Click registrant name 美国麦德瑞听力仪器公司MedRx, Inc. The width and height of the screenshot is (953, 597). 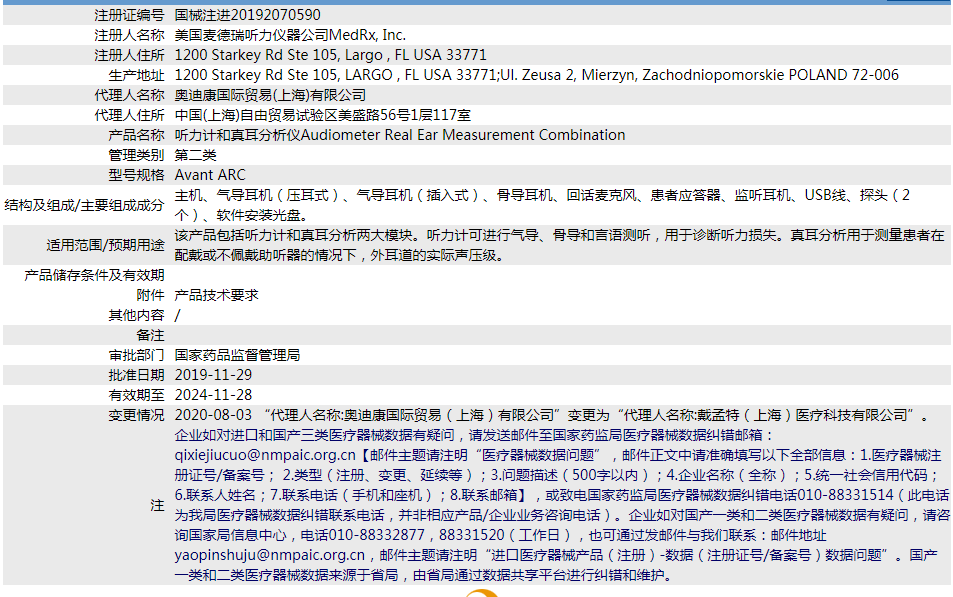[x=290, y=35]
